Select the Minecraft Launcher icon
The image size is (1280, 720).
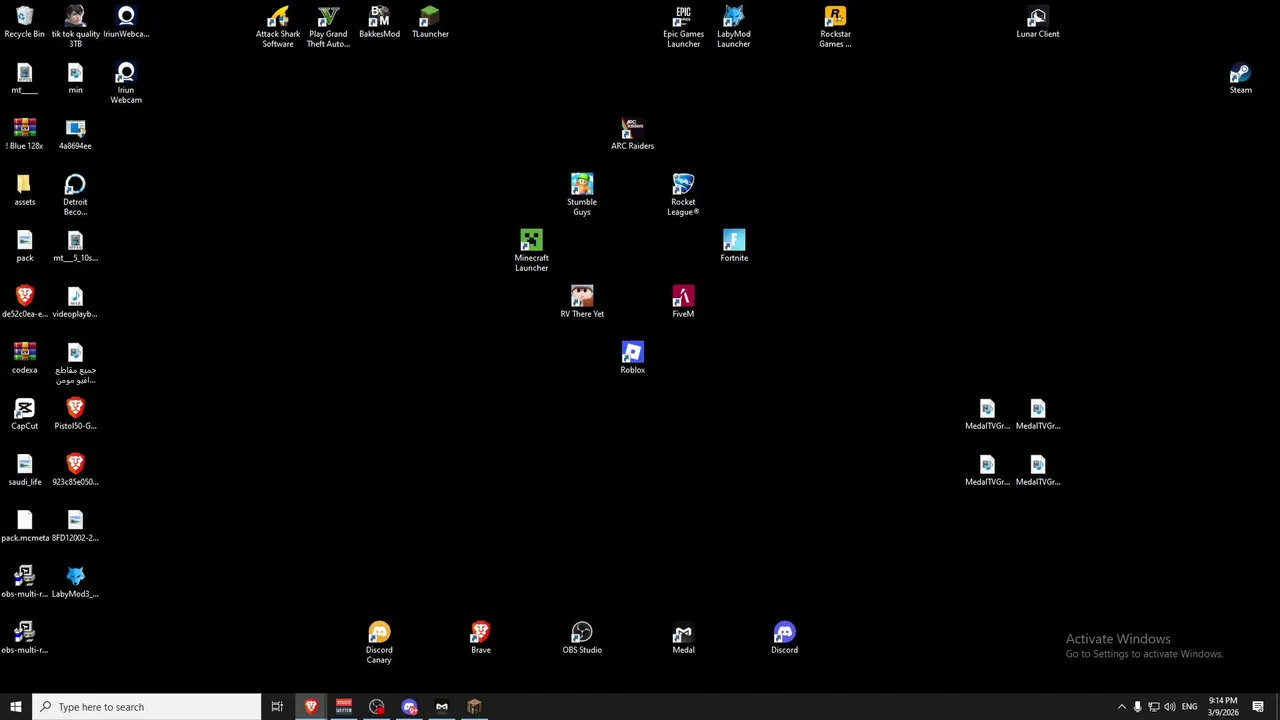[x=531, y=251]
